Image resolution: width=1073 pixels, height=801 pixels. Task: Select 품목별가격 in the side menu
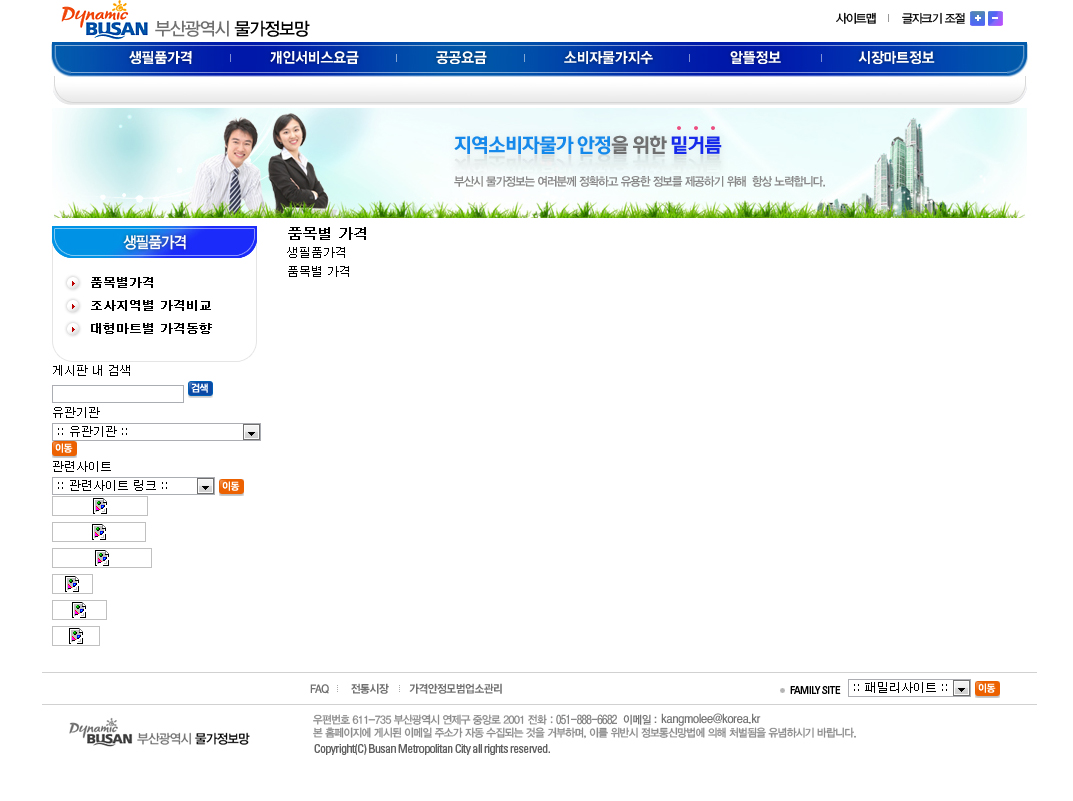(x=122, y=283)
